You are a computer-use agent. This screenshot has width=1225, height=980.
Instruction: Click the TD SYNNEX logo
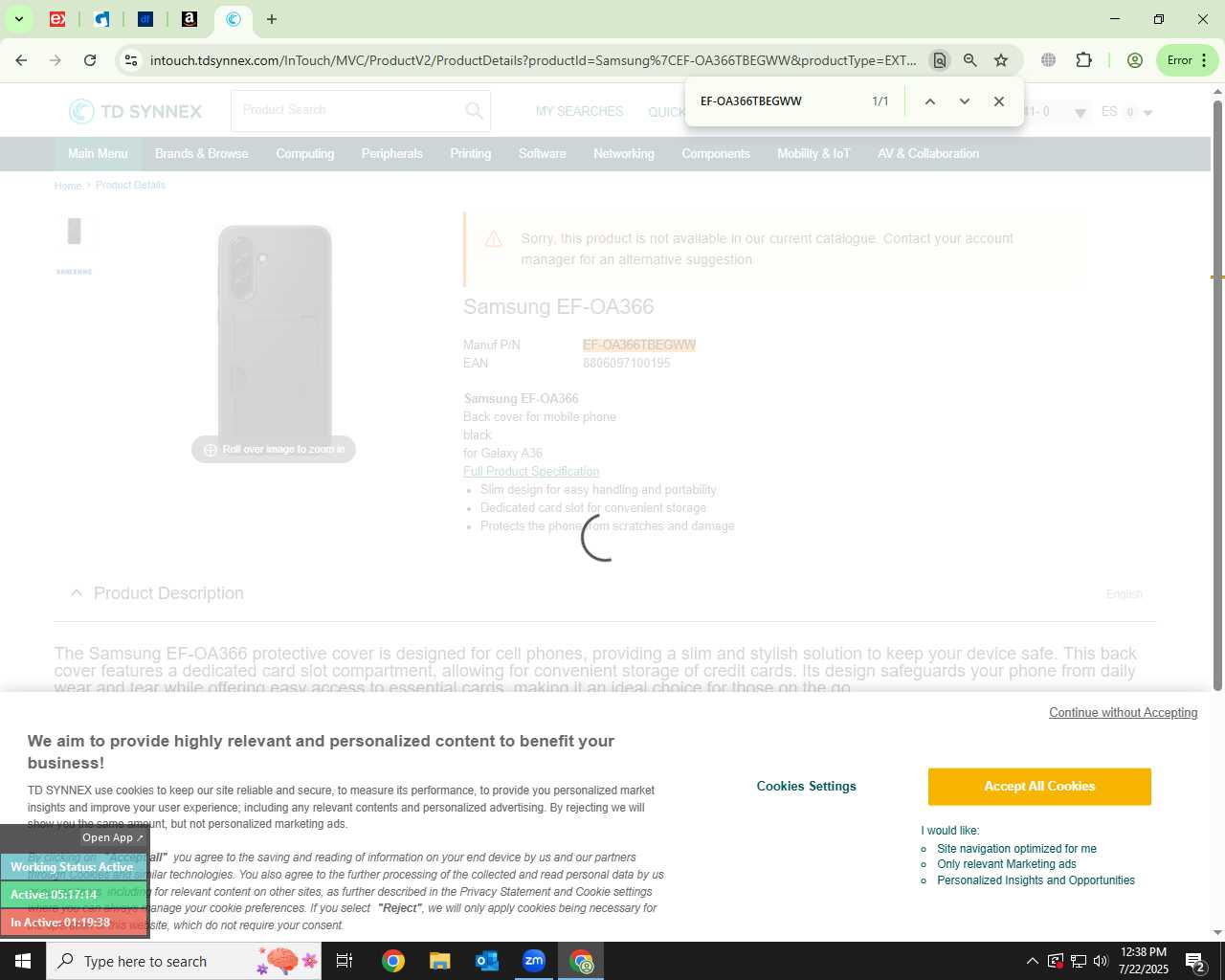tap(136, 111)
